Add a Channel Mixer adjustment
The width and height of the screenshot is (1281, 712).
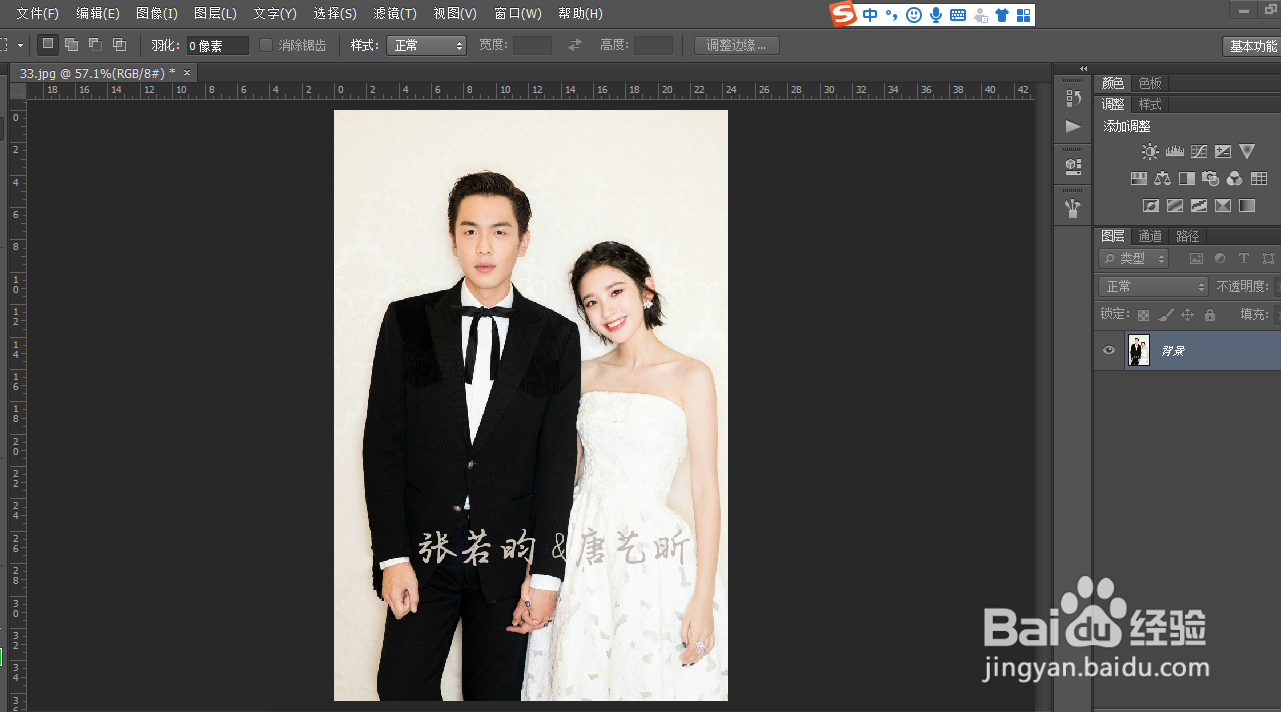pos(1235,179)
